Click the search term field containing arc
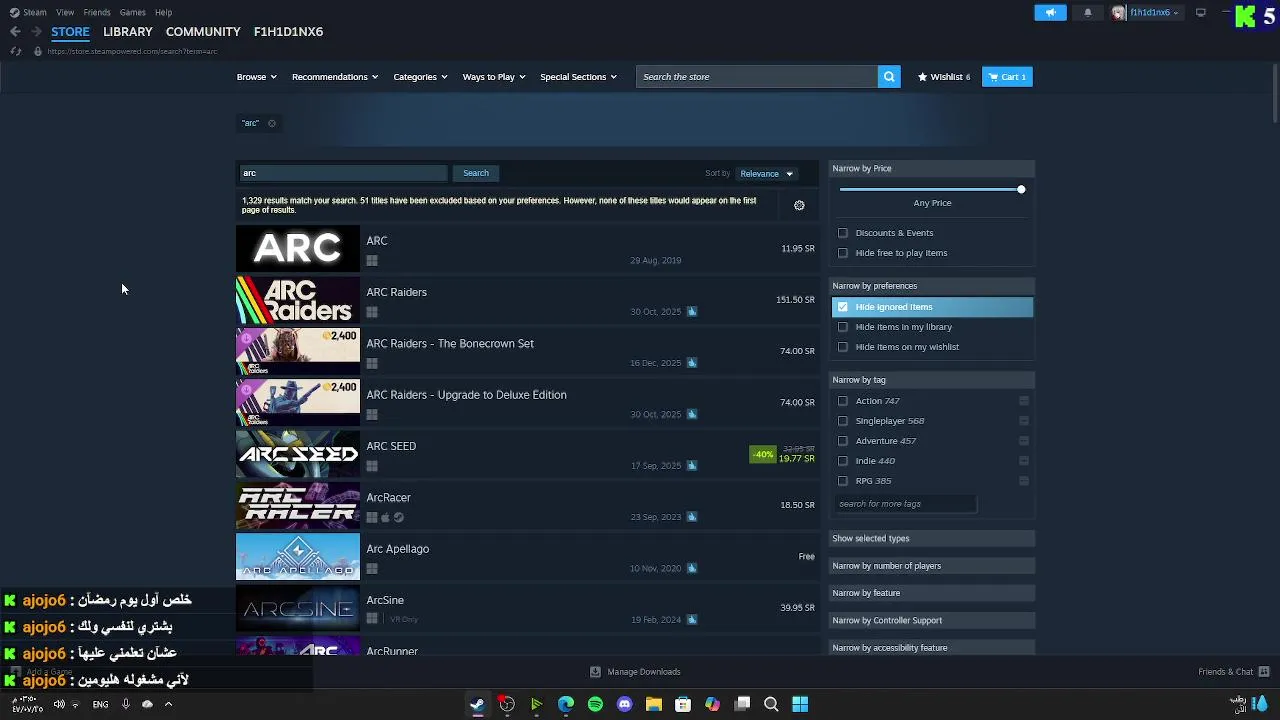Viewport: 1280px width, 720px height. 342,173
